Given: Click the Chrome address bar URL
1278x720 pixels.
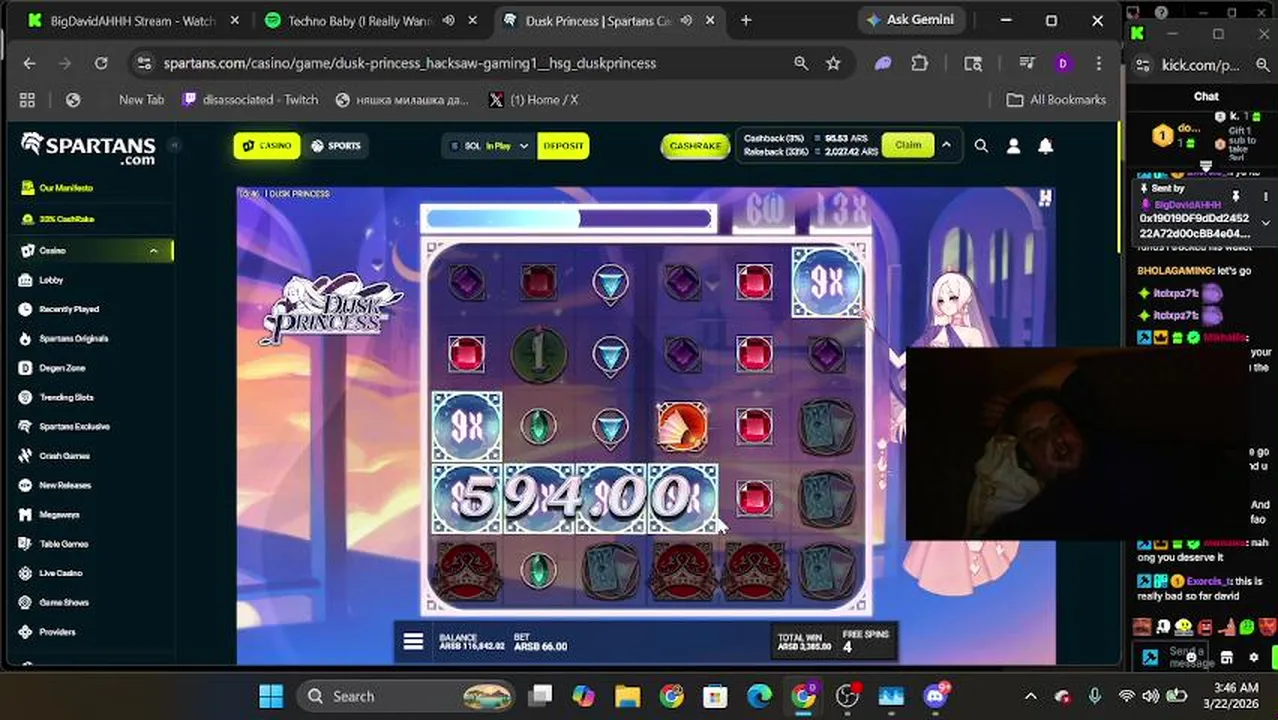Looking at the screenshot, I should (x=410, y=63).
